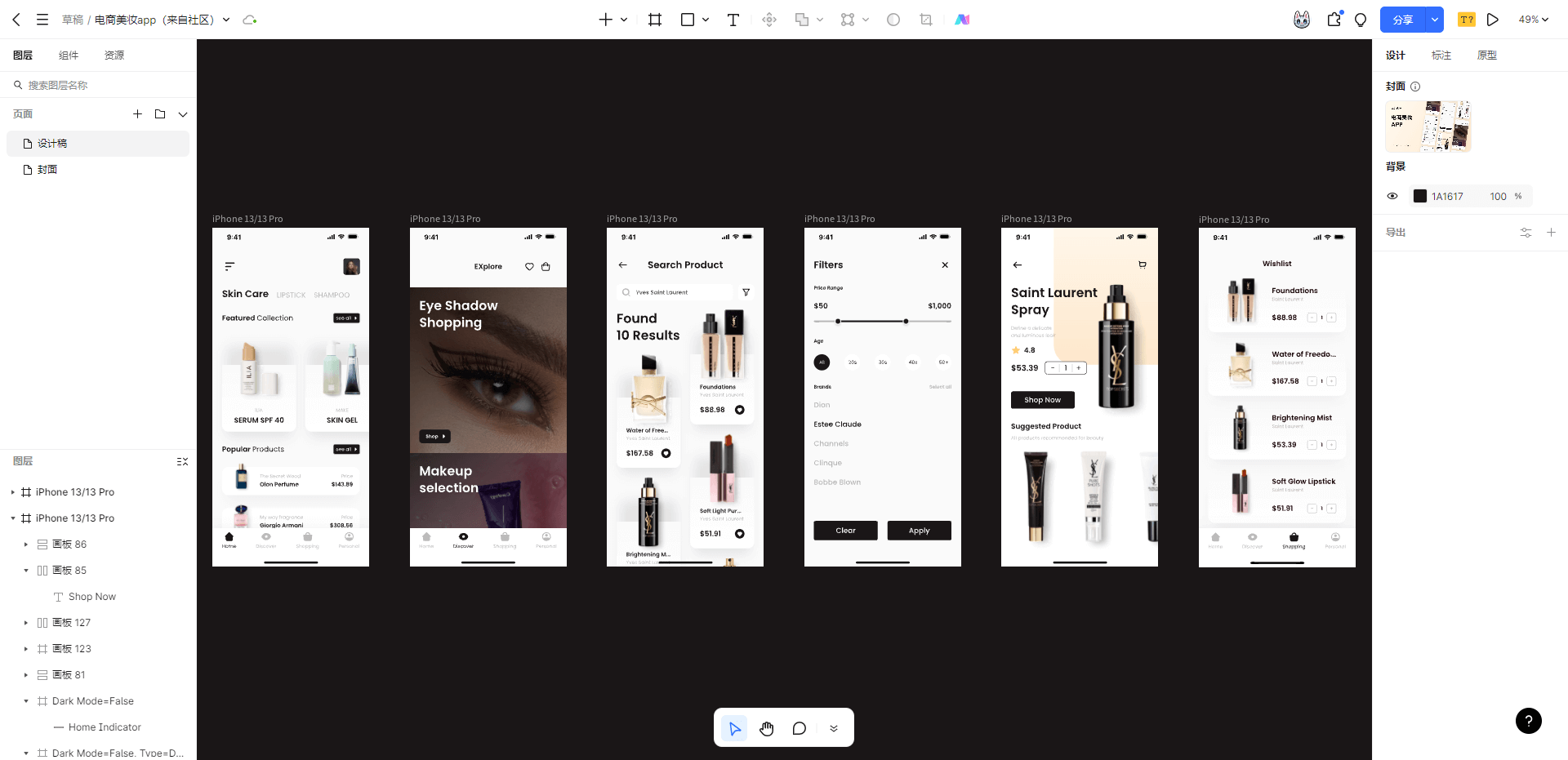Select the Frame tool in top toolbar
The height and width of the screenshot is (760, 1568).
click(x=655, y=20)
